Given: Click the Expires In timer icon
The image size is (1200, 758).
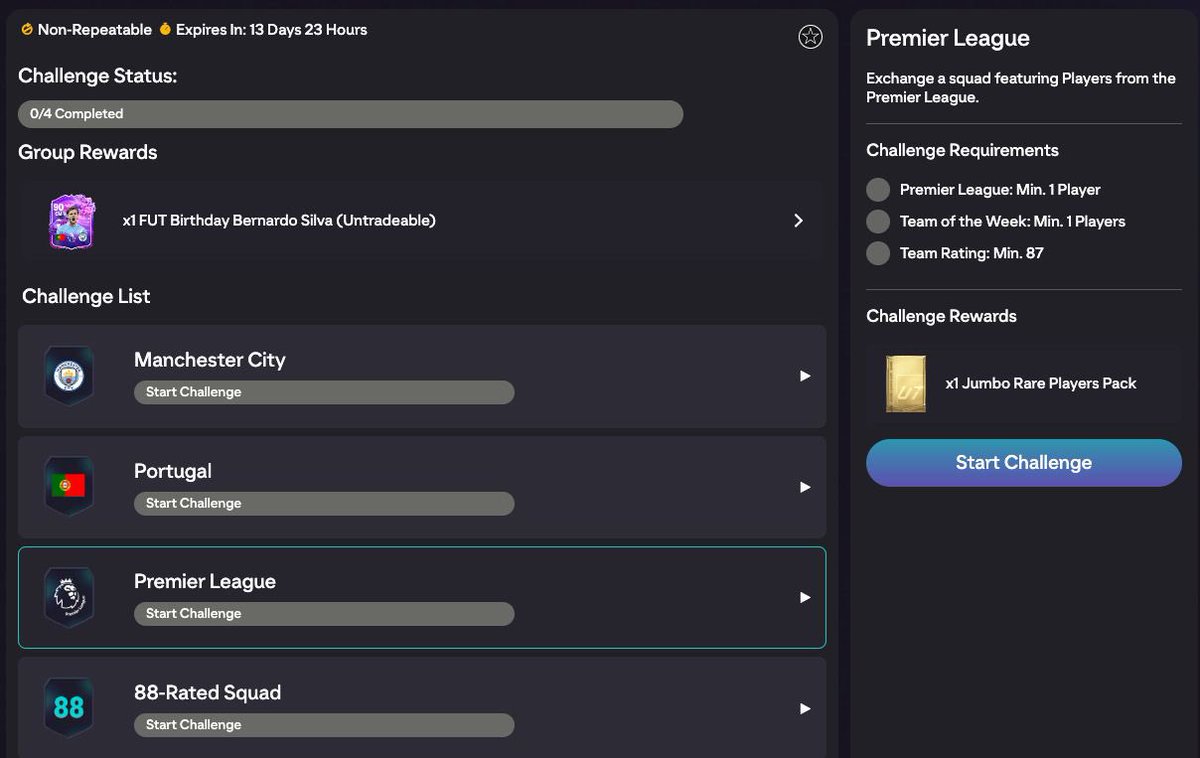Looking at the screenshot, I should [165, 30].
